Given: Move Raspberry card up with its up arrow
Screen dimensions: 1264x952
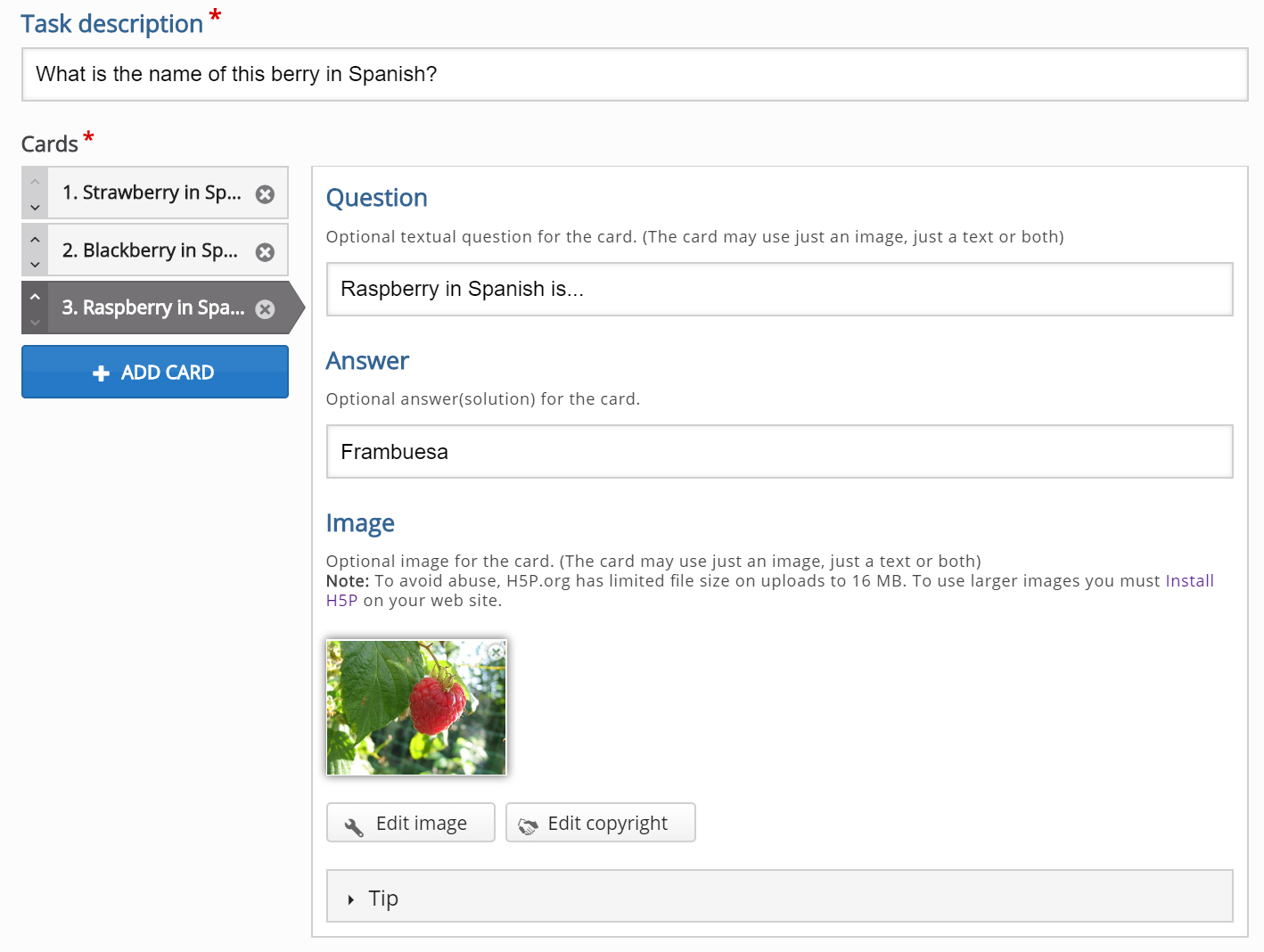Looking at the screenshot, I should pyautogui.click(x=35, y=296).
